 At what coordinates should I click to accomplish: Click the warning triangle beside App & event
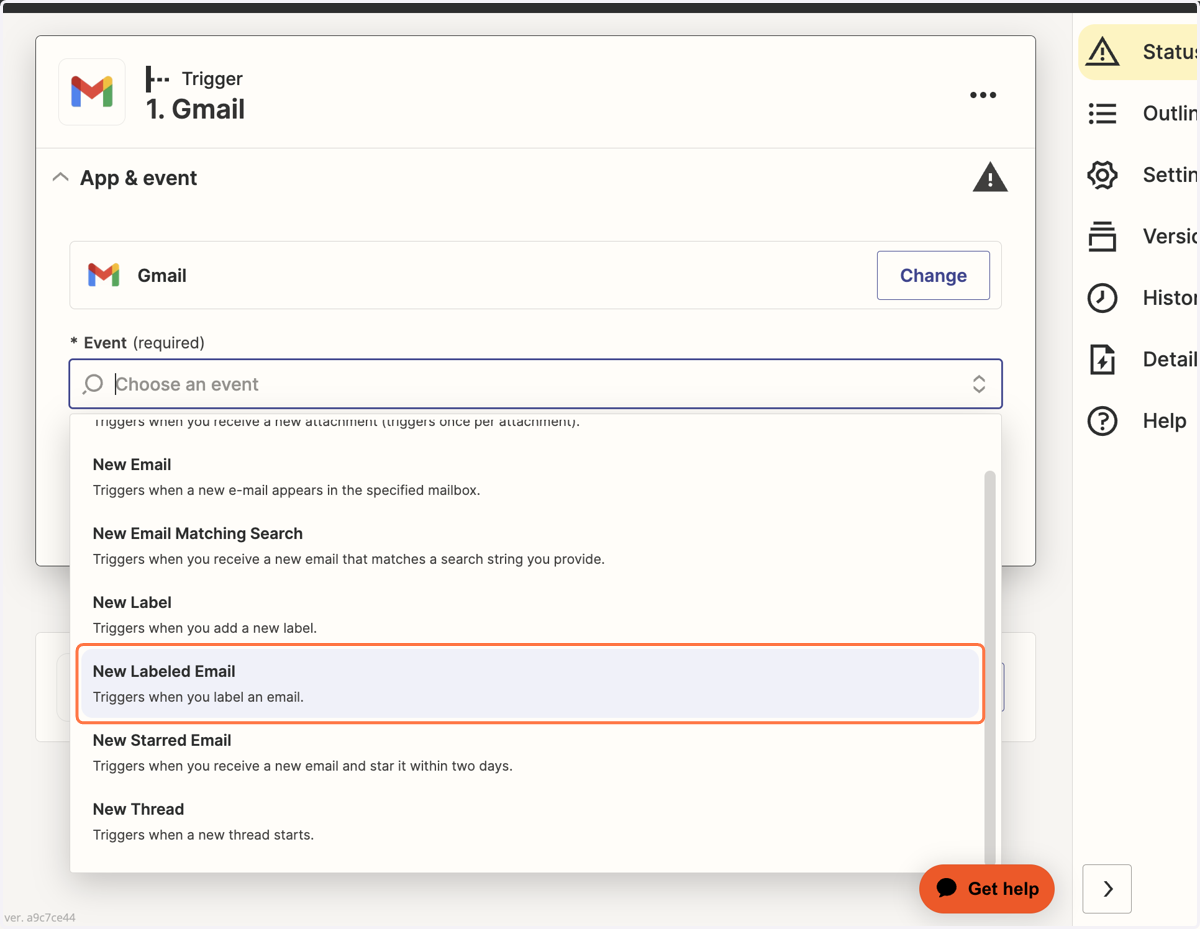[990, 177]
